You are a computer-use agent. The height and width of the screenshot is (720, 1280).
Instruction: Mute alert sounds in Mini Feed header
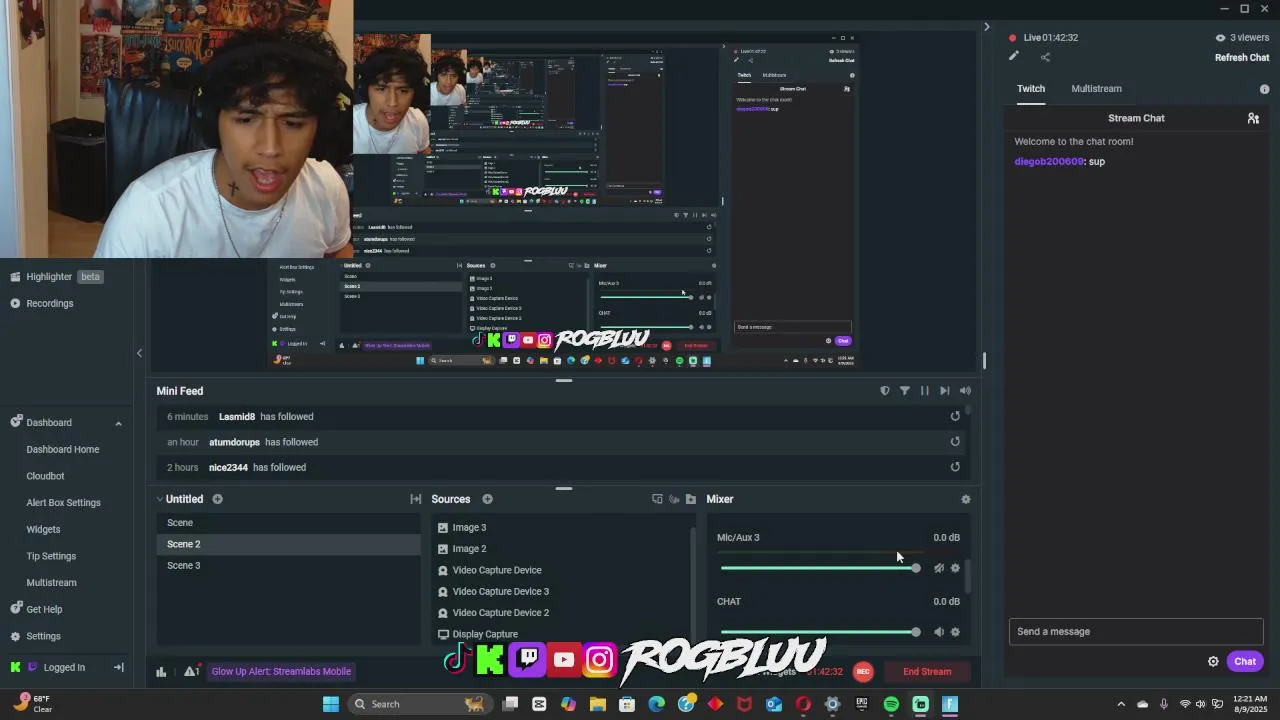pos(965,391)
